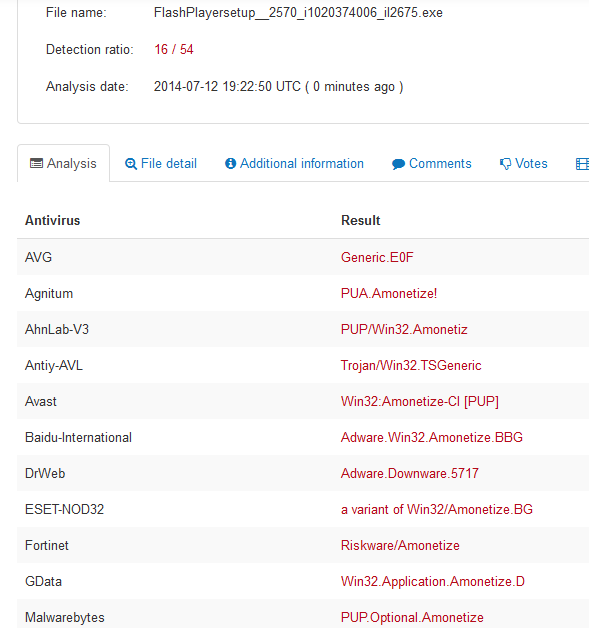Switch to the File detail tab
589x628 pixels.
161,163
